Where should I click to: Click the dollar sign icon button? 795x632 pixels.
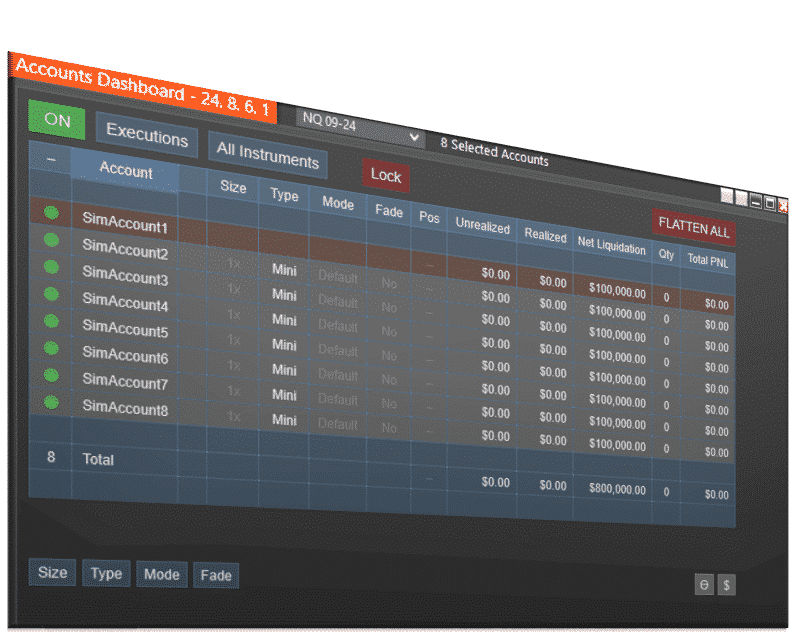727,585
